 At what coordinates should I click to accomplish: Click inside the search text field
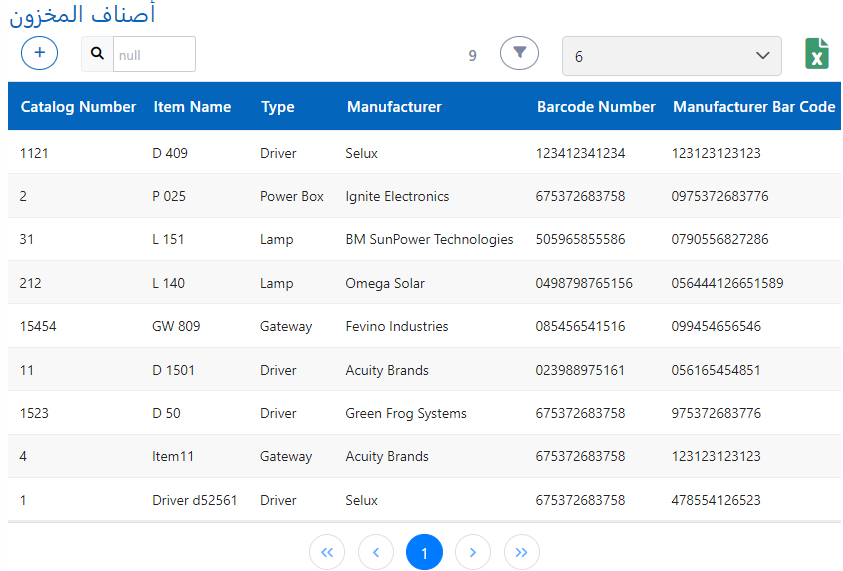pos(154,54)
